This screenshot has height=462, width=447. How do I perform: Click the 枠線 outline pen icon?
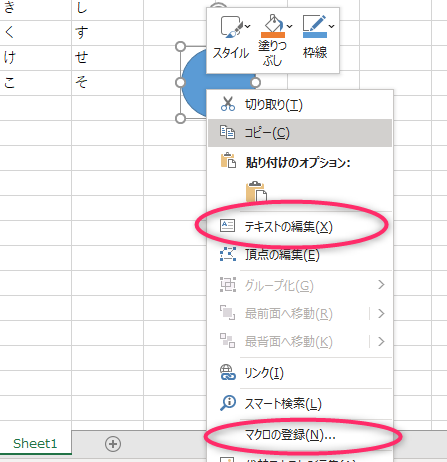click(x=314, y=26)
